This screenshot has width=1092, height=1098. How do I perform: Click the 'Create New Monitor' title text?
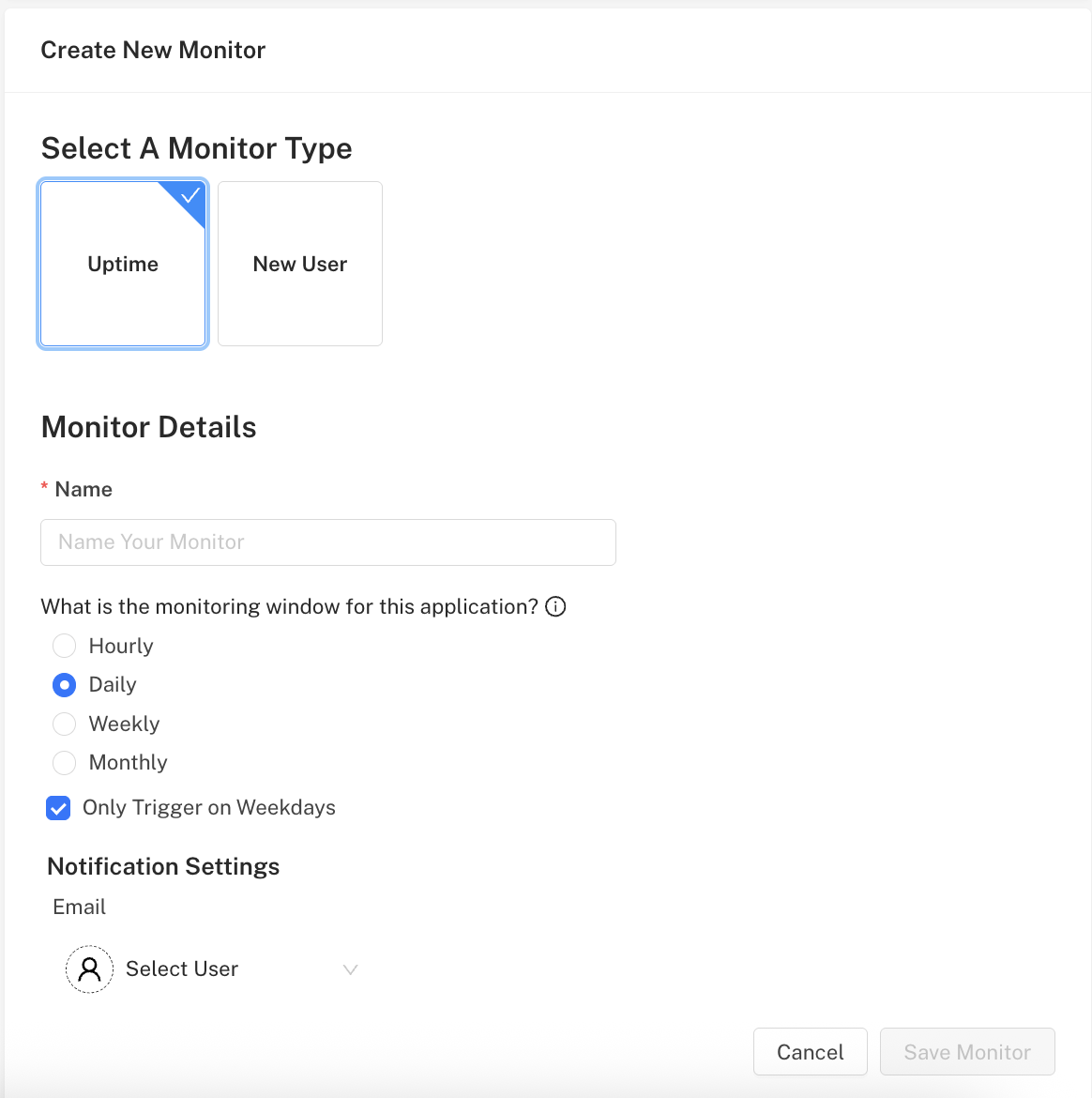[153, 51]
